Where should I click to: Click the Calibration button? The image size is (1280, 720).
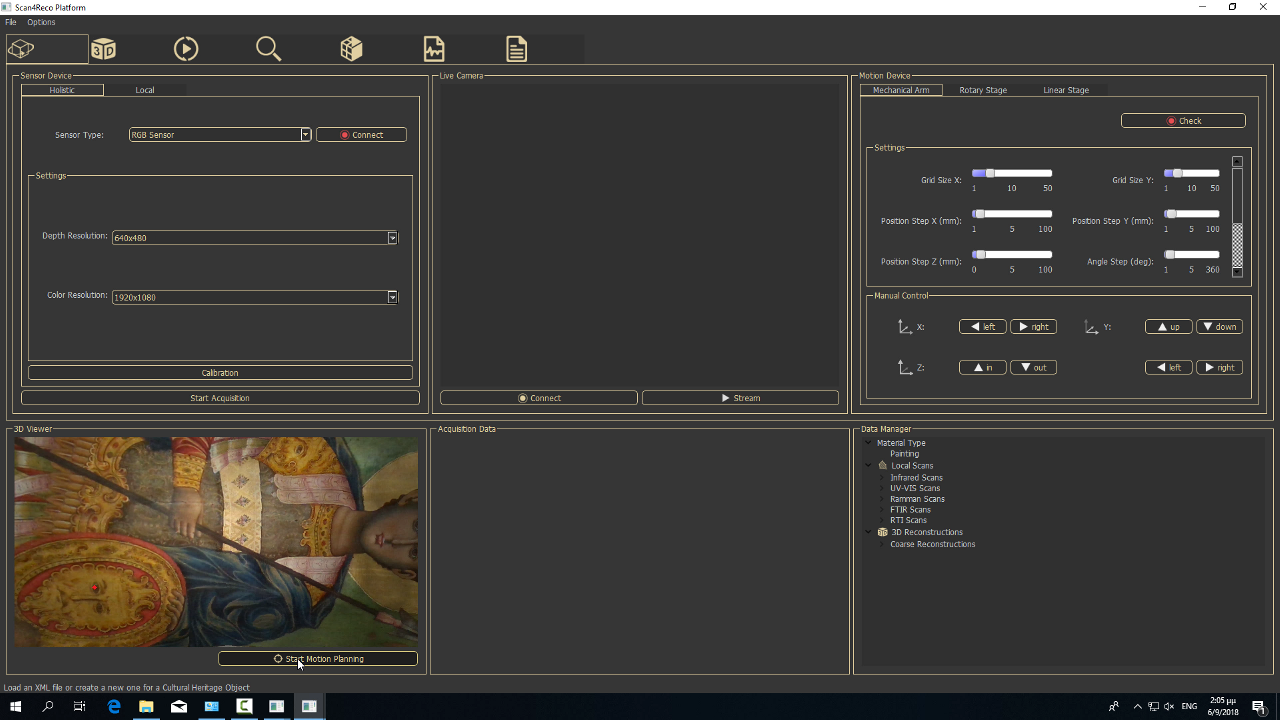220,373
